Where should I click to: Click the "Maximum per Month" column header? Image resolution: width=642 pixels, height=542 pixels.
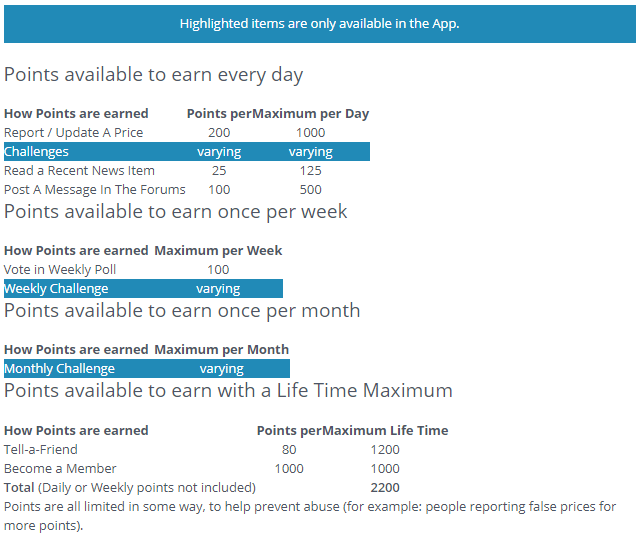pyautogui.click(x=221, y=350)
